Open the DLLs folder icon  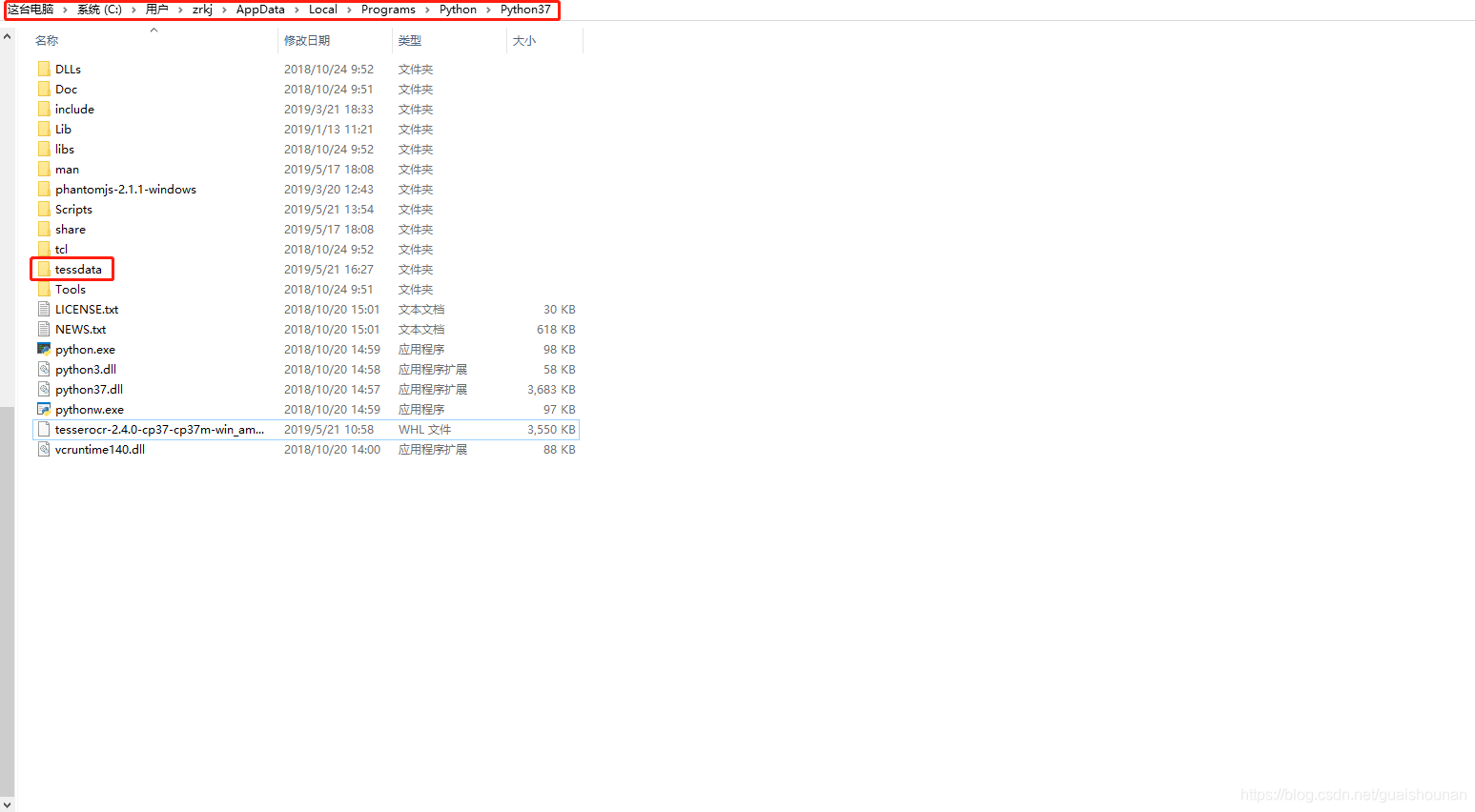(44, 69)
